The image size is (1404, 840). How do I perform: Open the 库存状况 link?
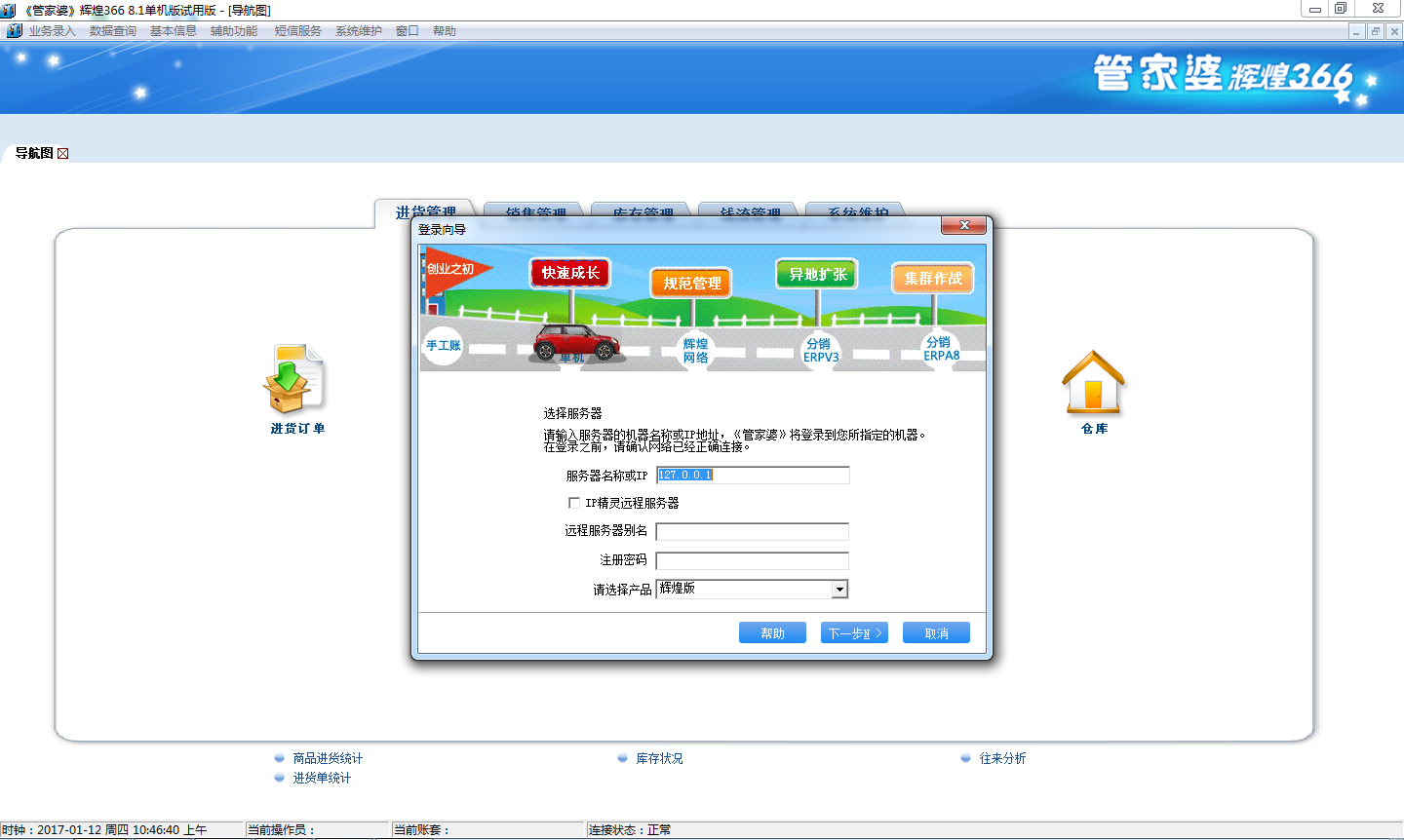659,758
